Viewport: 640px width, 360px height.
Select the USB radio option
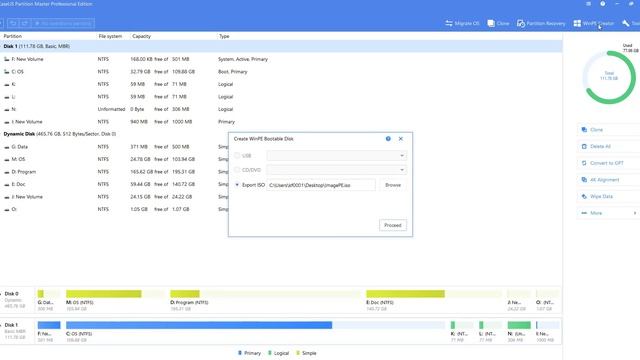[237, 156]
